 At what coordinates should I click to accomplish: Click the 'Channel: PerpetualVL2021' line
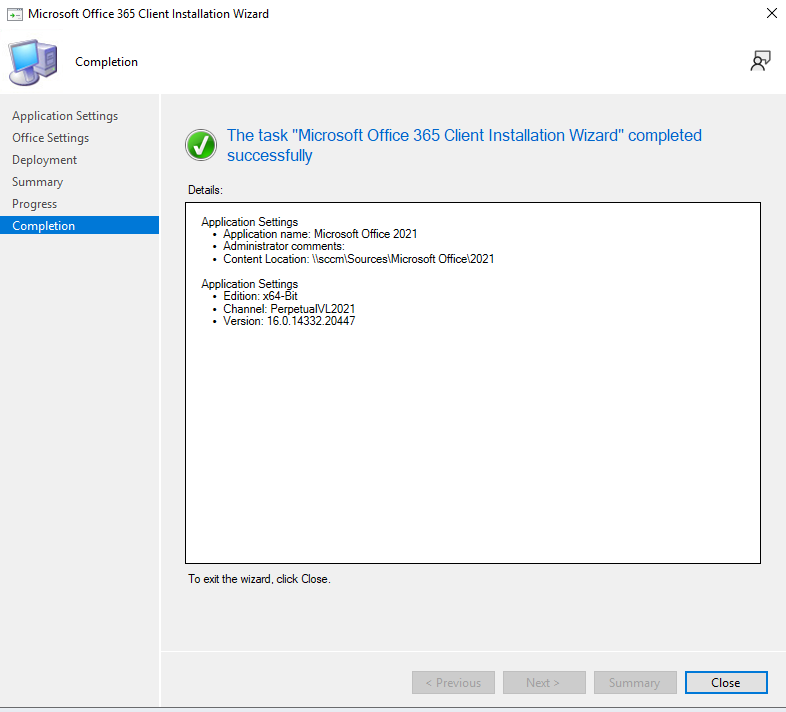[x=289, y=308]
